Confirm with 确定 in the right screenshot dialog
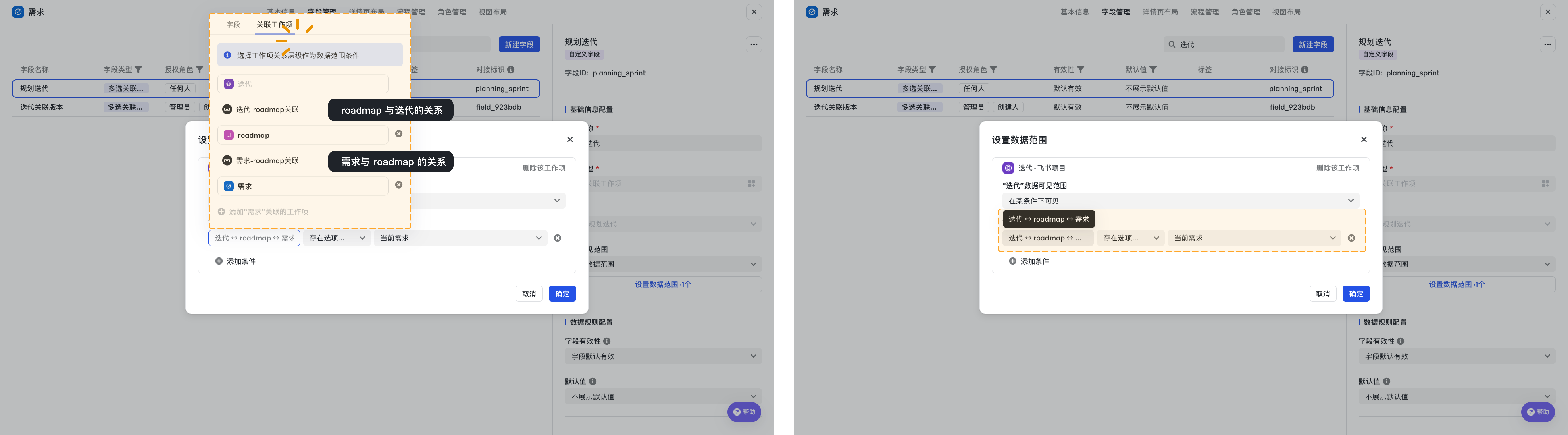Viewport: 1568px width, 435px height. (x=1356, y=294)
